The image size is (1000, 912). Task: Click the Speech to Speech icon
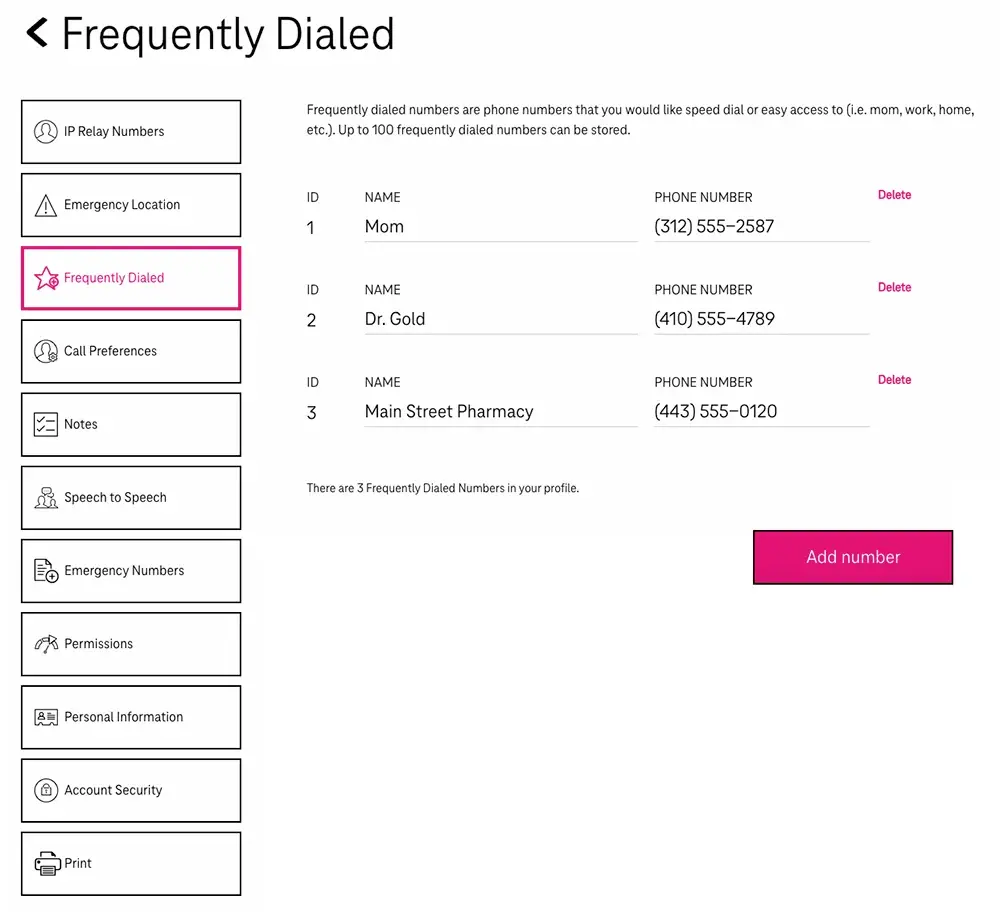click(x=45, y=497)
